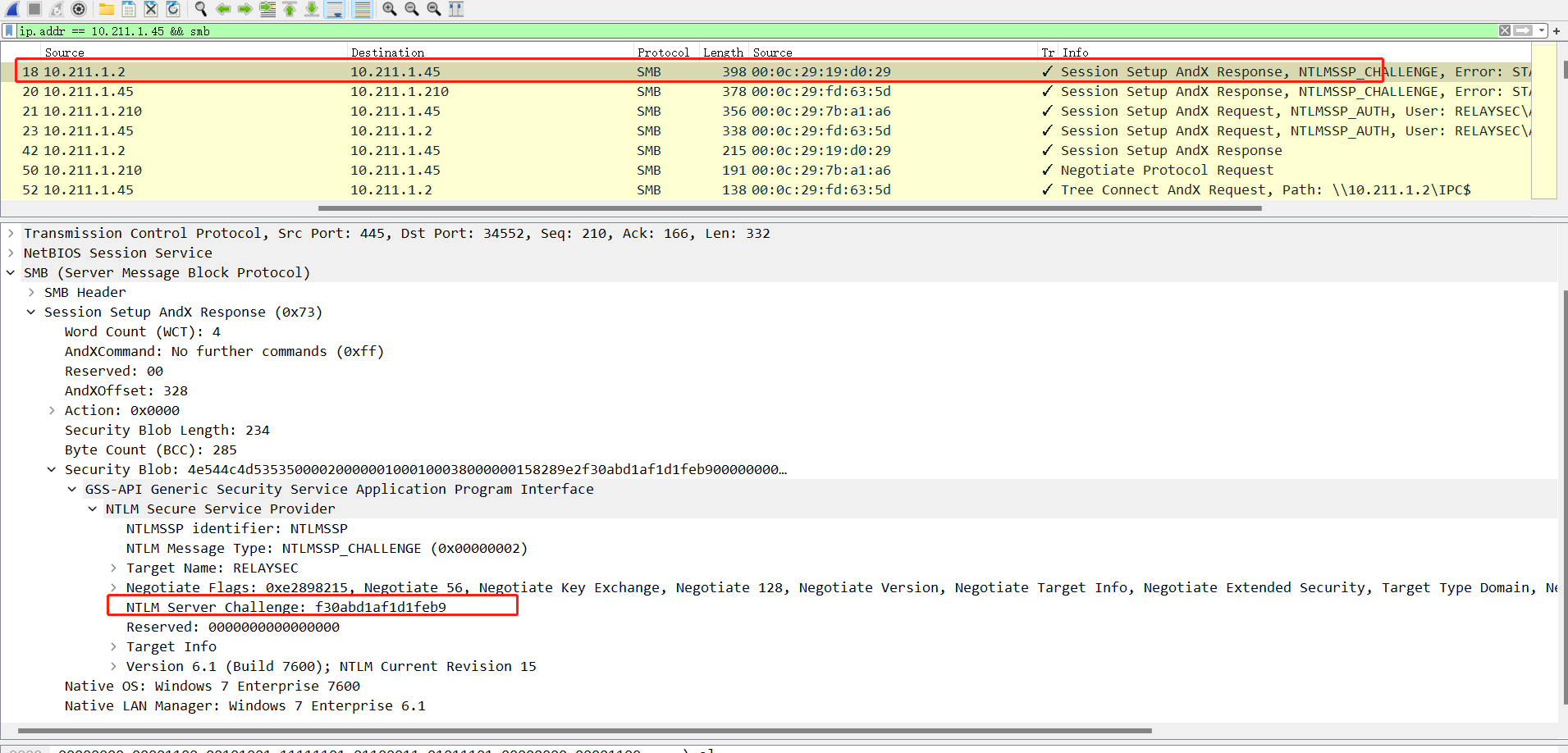The height and width of the screenshot is (753, 1568).
Task: Clear the display filter
Action: point(1505,30)
